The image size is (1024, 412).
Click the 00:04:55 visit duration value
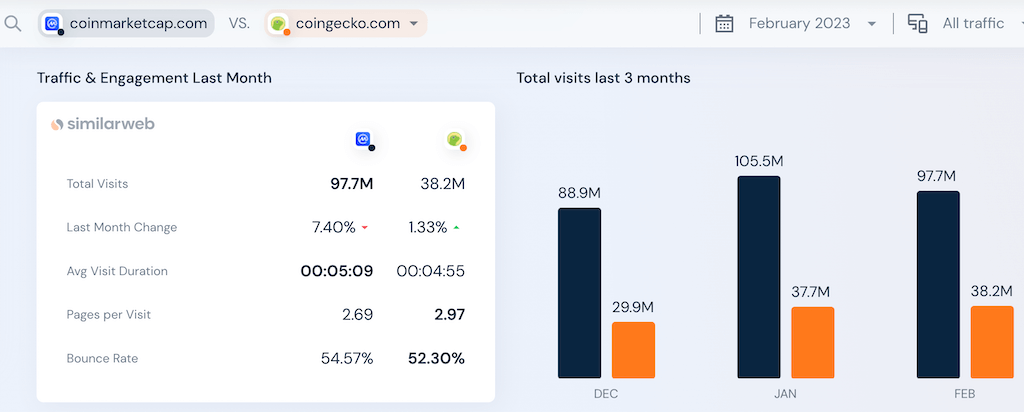(x=431, y=271)
